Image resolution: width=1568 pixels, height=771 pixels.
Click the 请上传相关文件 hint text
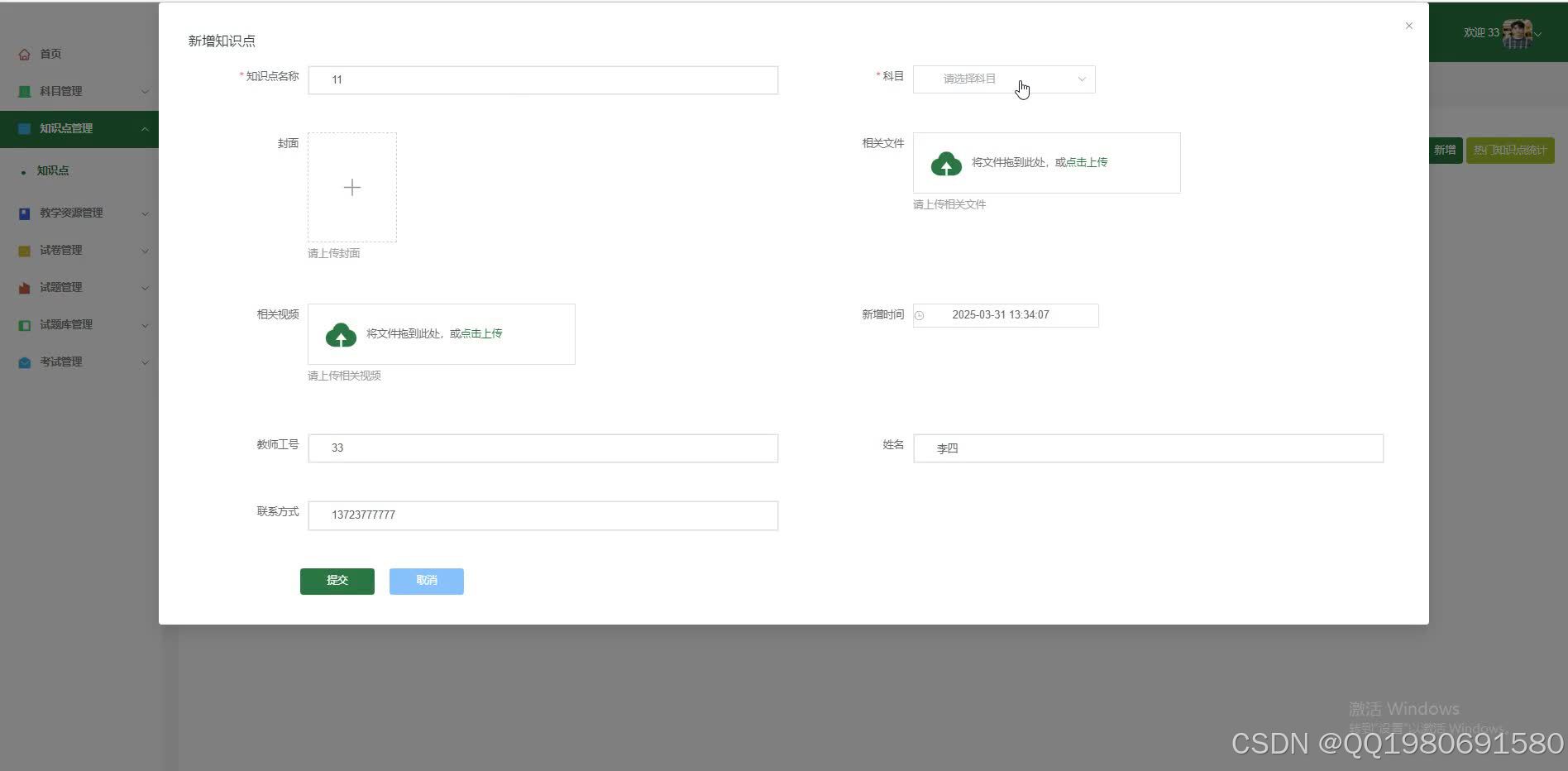[949, 204]
